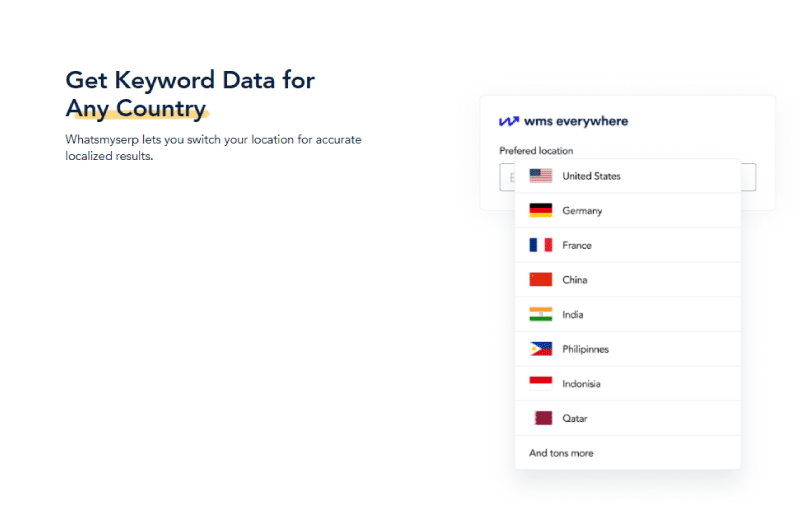The width and height of the screenshot is (800, 530).
Task: Choose China in the dropdown list
Action: pos(628,280)
